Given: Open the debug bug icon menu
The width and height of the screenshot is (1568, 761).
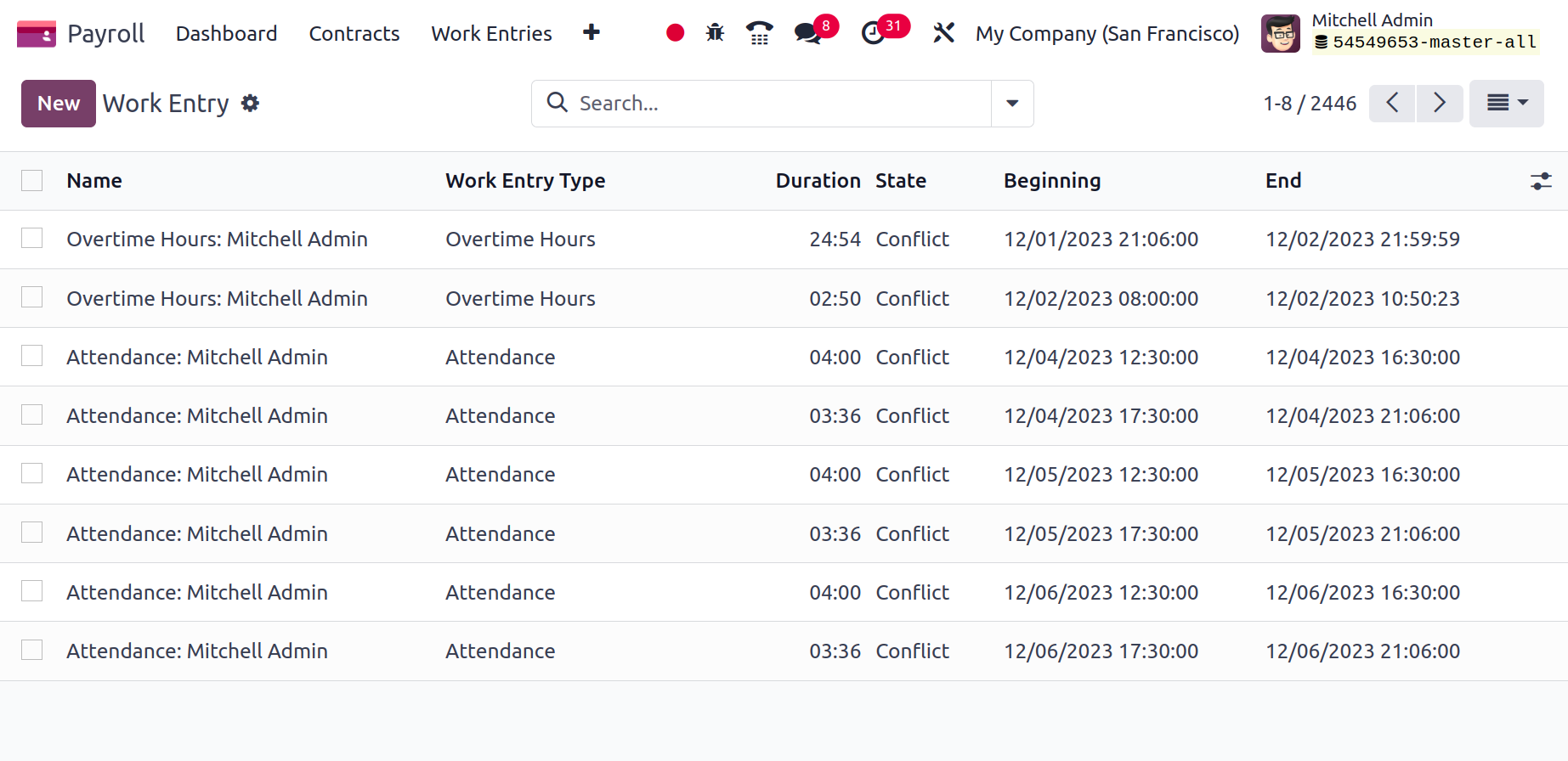Looking at the screenshot, I should pos(716,33).
